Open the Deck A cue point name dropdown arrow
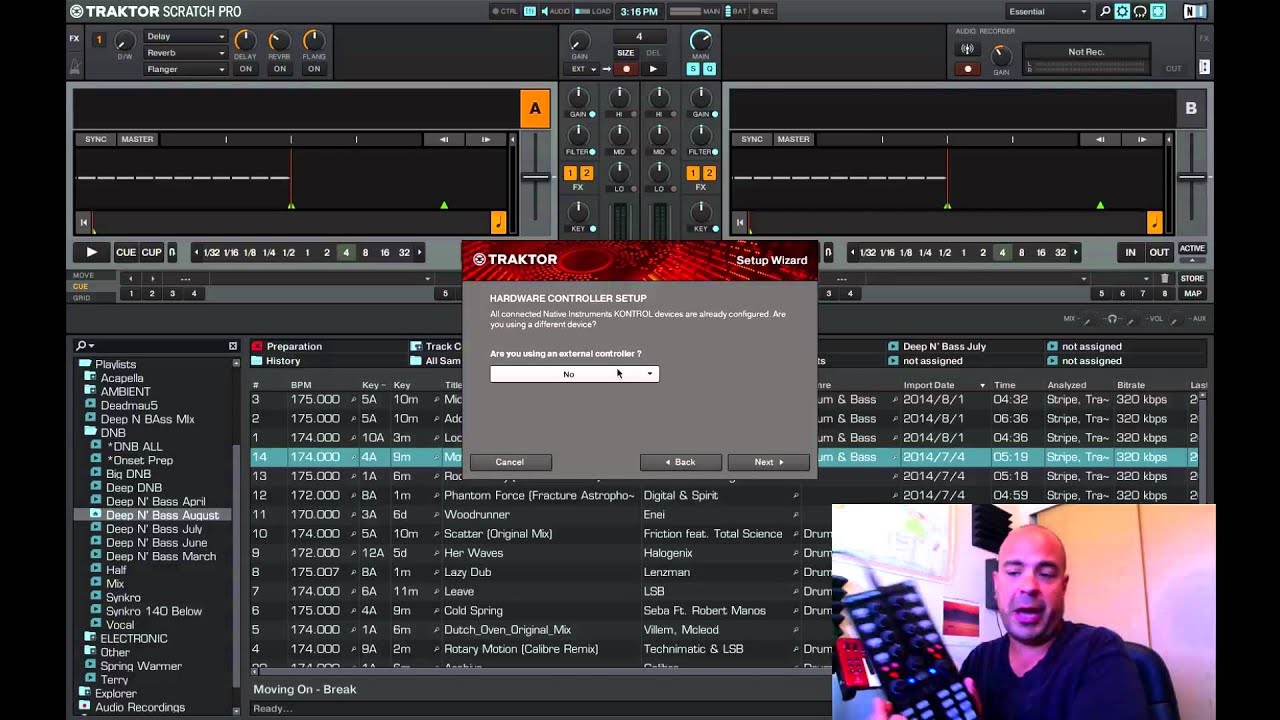The height and width of the screenshot is (720, 1280). pyautogui.click(x=428, y=279)
